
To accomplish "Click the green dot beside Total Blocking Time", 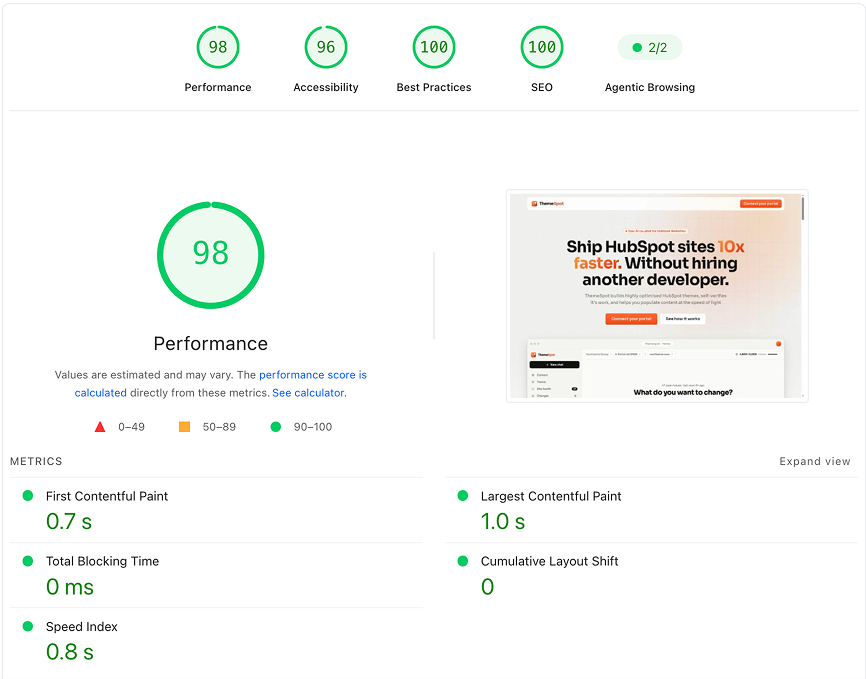I will pos(28,561).
